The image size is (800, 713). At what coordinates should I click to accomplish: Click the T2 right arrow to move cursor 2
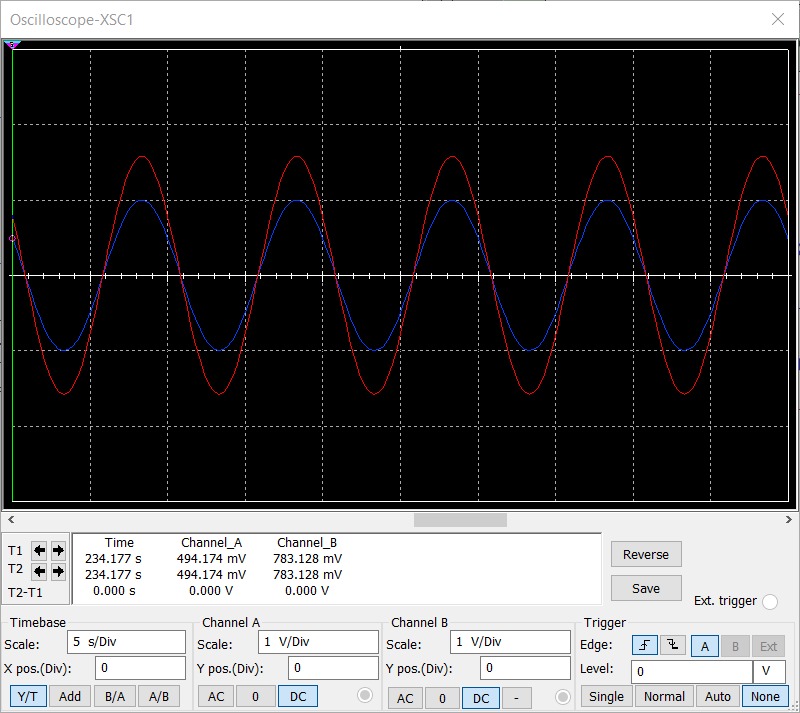(x=56, y=572)
